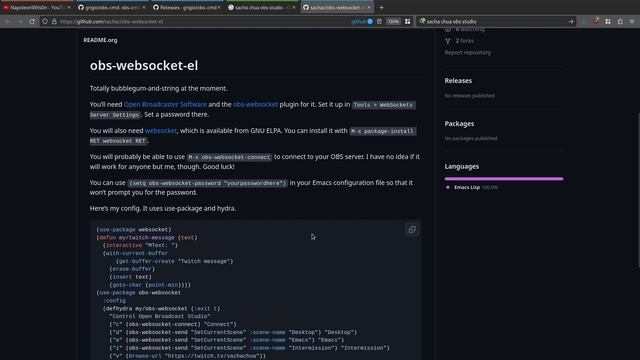Open the Open Broadcaster Software link
640x360 pixels.
(165, 104)
